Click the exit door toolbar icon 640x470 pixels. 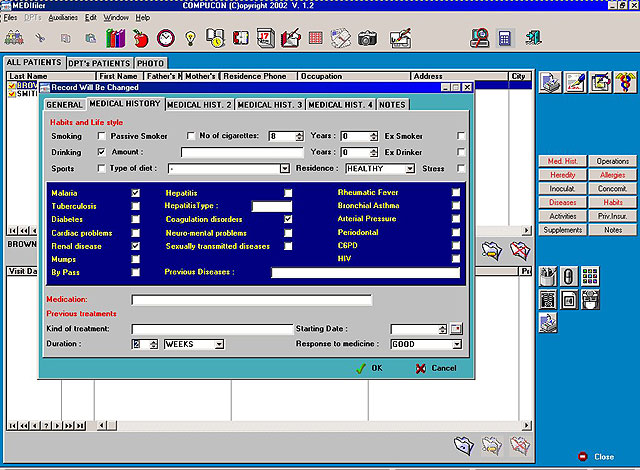(533, 39)
